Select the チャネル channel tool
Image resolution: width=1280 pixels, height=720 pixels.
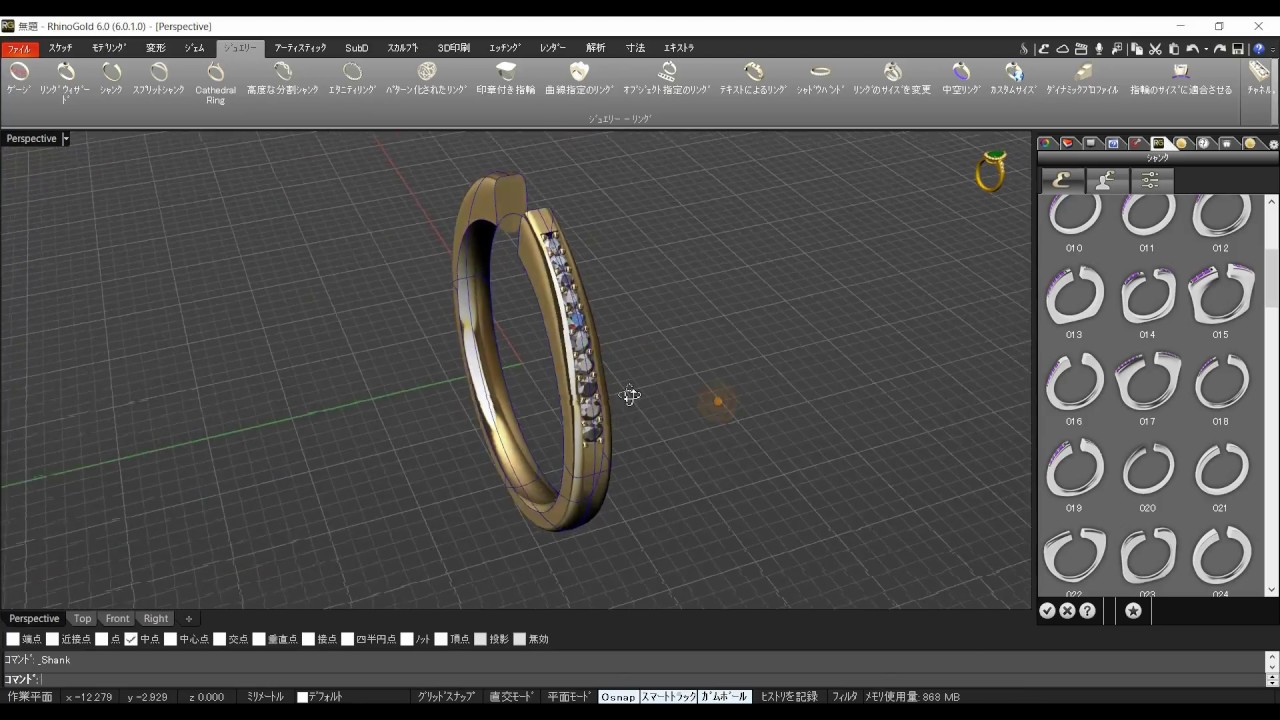tap(1259, 79)
